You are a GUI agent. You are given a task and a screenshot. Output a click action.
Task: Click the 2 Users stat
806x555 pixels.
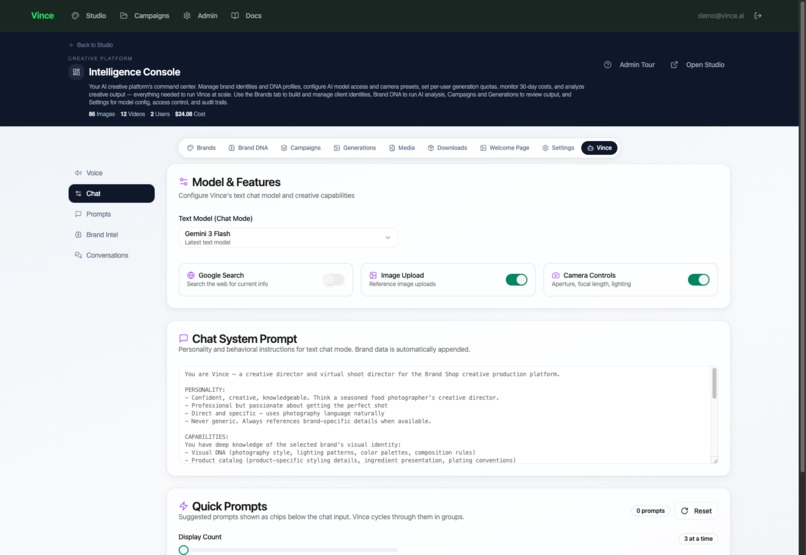pos(160,114)
